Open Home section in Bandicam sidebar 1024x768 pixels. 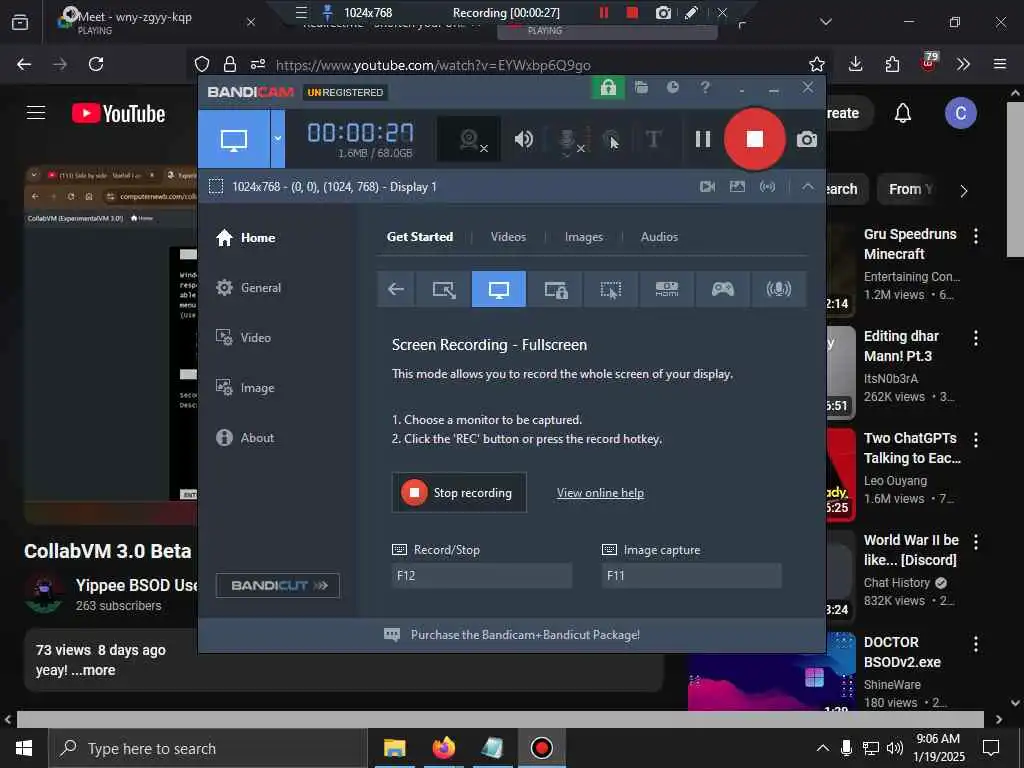coord(246,238)
